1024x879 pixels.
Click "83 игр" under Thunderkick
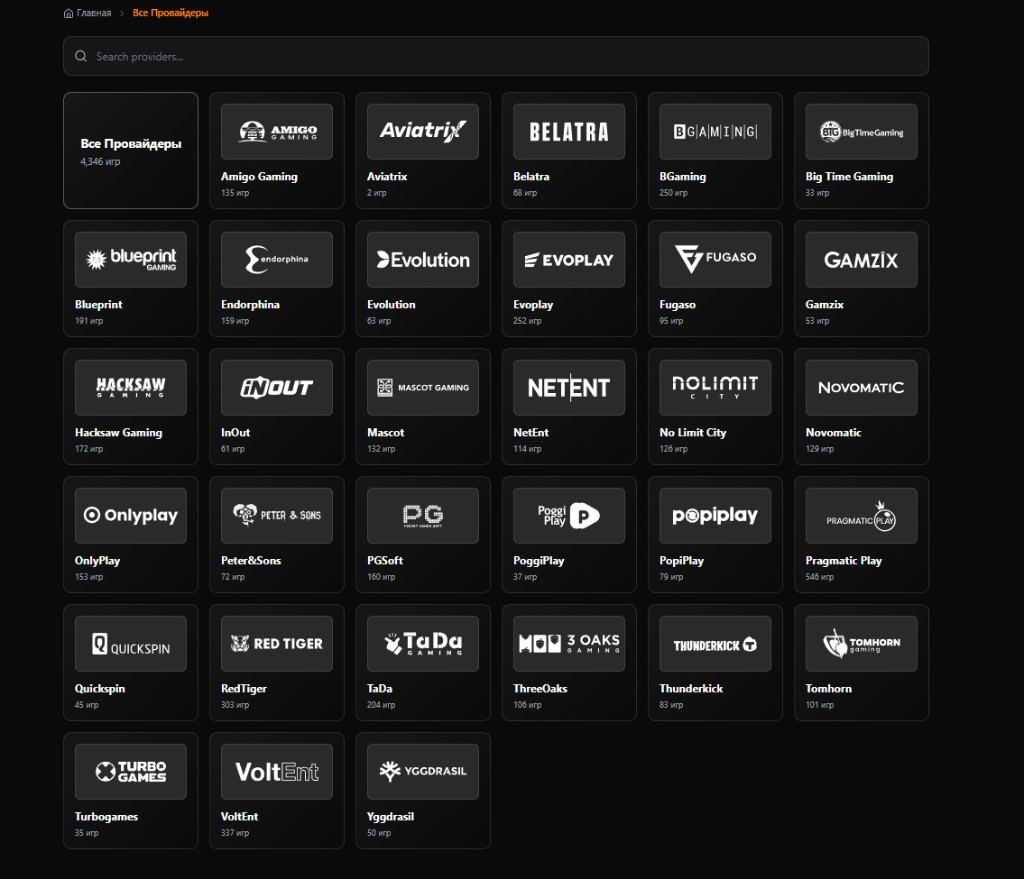coord(671,705)
